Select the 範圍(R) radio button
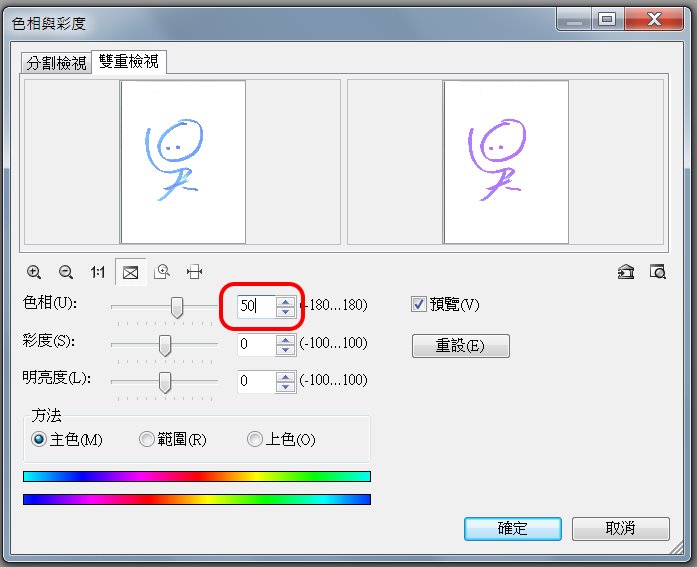Screen dimensions: 697x567 tap(146, 439)
